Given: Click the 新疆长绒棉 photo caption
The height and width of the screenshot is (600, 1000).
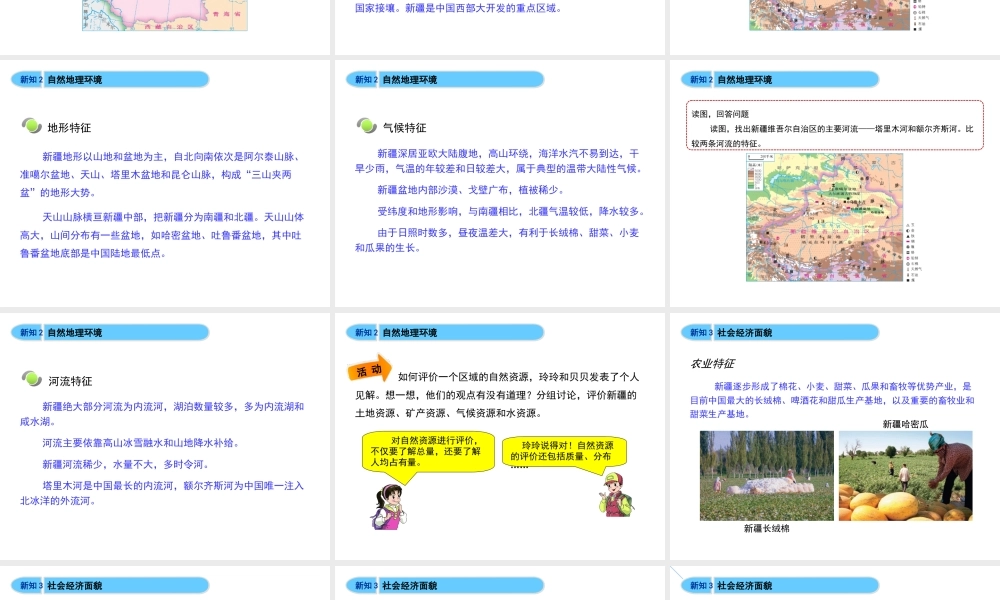Looking at the screenshot, I should [x=767, y=529].
